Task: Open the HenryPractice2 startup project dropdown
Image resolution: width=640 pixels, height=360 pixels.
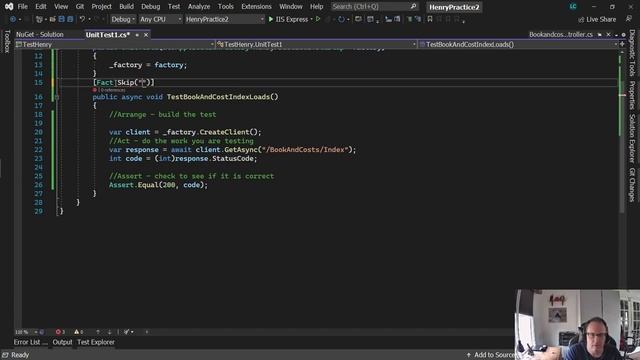Action: point(224,19)
